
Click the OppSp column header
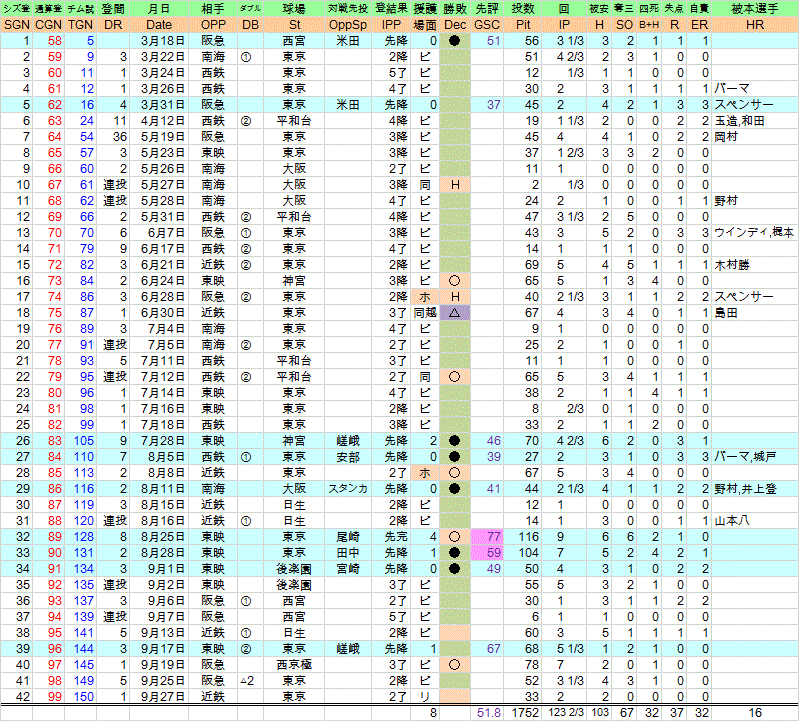pyautogui.click(x=348, y=24)
